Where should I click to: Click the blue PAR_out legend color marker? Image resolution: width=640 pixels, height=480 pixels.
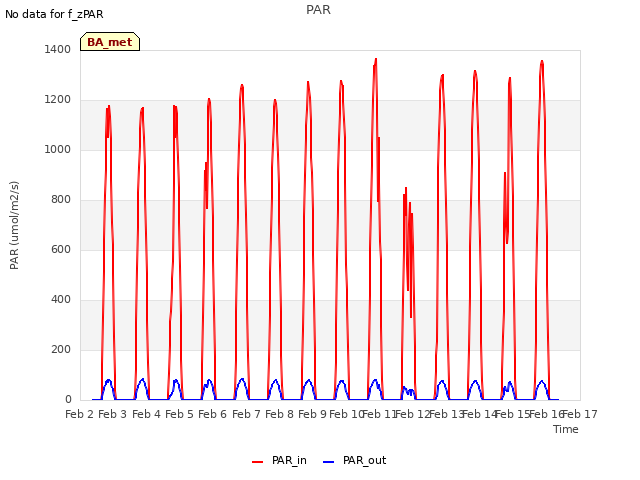tap(329, 462)
